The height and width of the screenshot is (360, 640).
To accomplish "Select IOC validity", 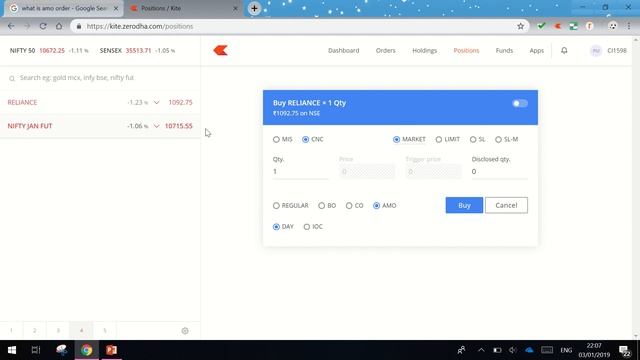I will [313, 227].
